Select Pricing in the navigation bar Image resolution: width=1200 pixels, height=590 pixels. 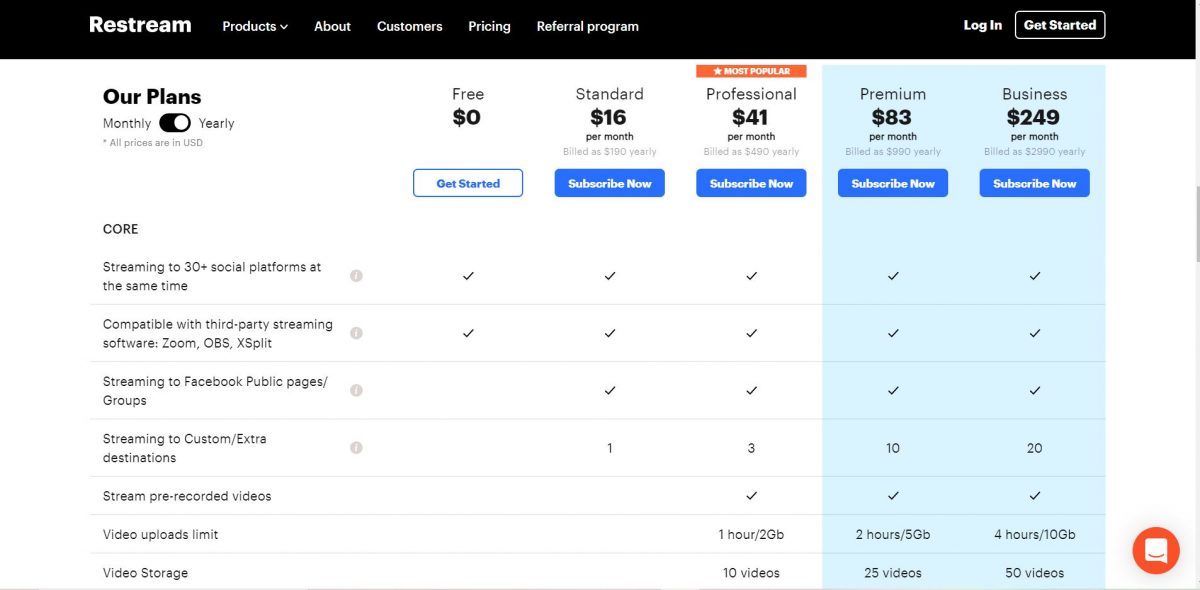coord(489,27)
